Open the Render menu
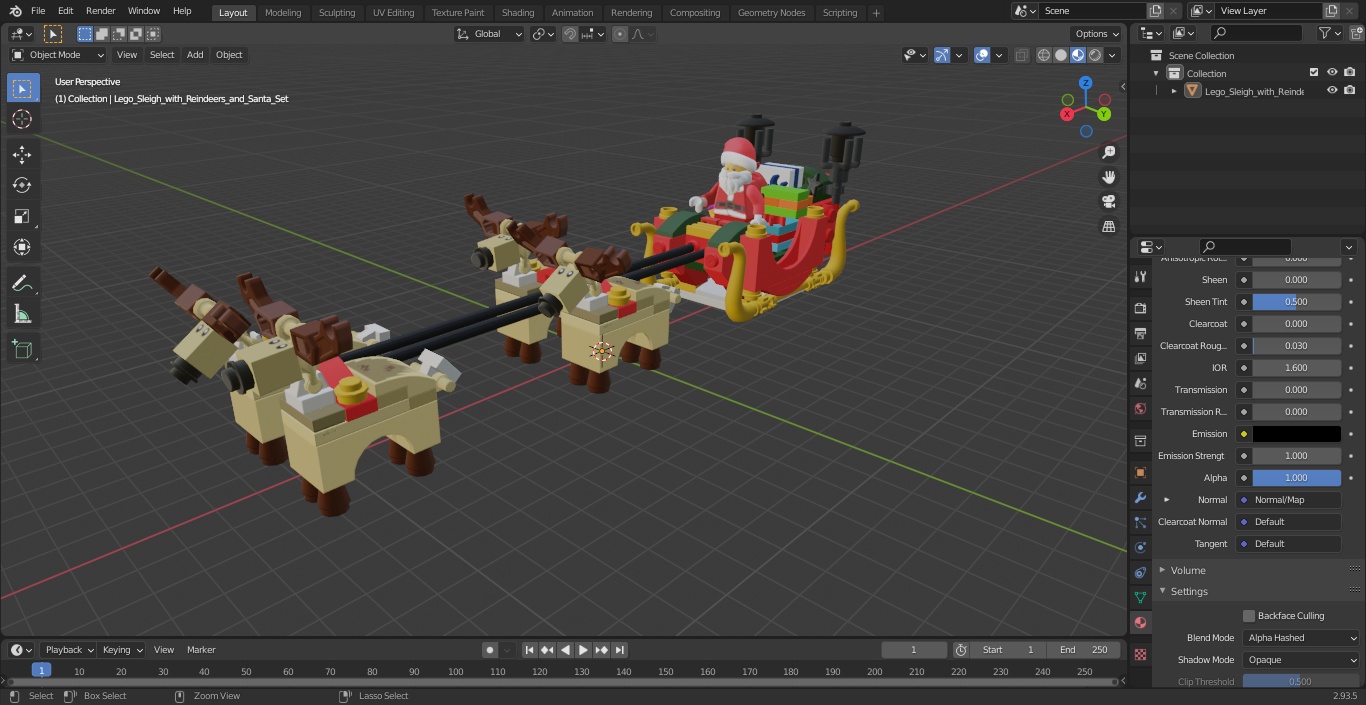Image resolution: width=1366 pixels, height=705 pixels. pos(100,11)
